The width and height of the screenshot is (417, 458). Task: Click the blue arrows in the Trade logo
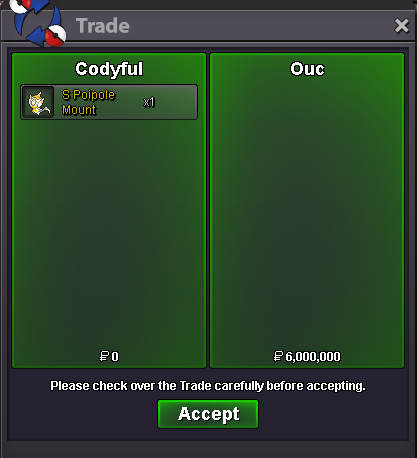[37, 23]
